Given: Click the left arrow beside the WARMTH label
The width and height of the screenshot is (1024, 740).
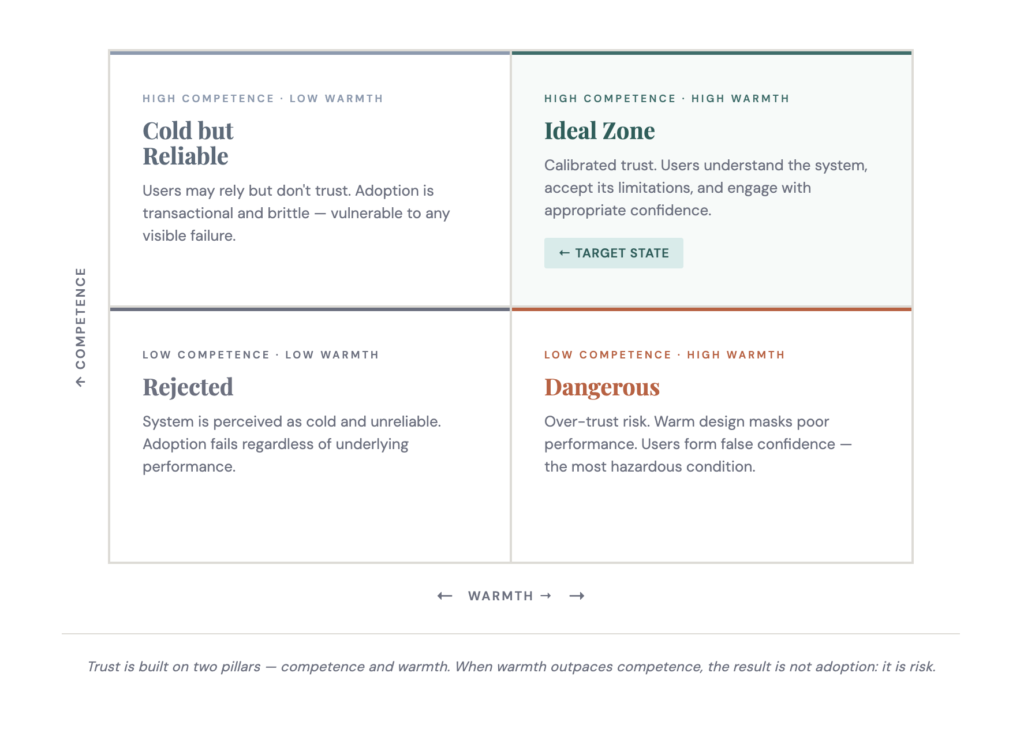Looking at the screenshot, I should pos(445,596).
